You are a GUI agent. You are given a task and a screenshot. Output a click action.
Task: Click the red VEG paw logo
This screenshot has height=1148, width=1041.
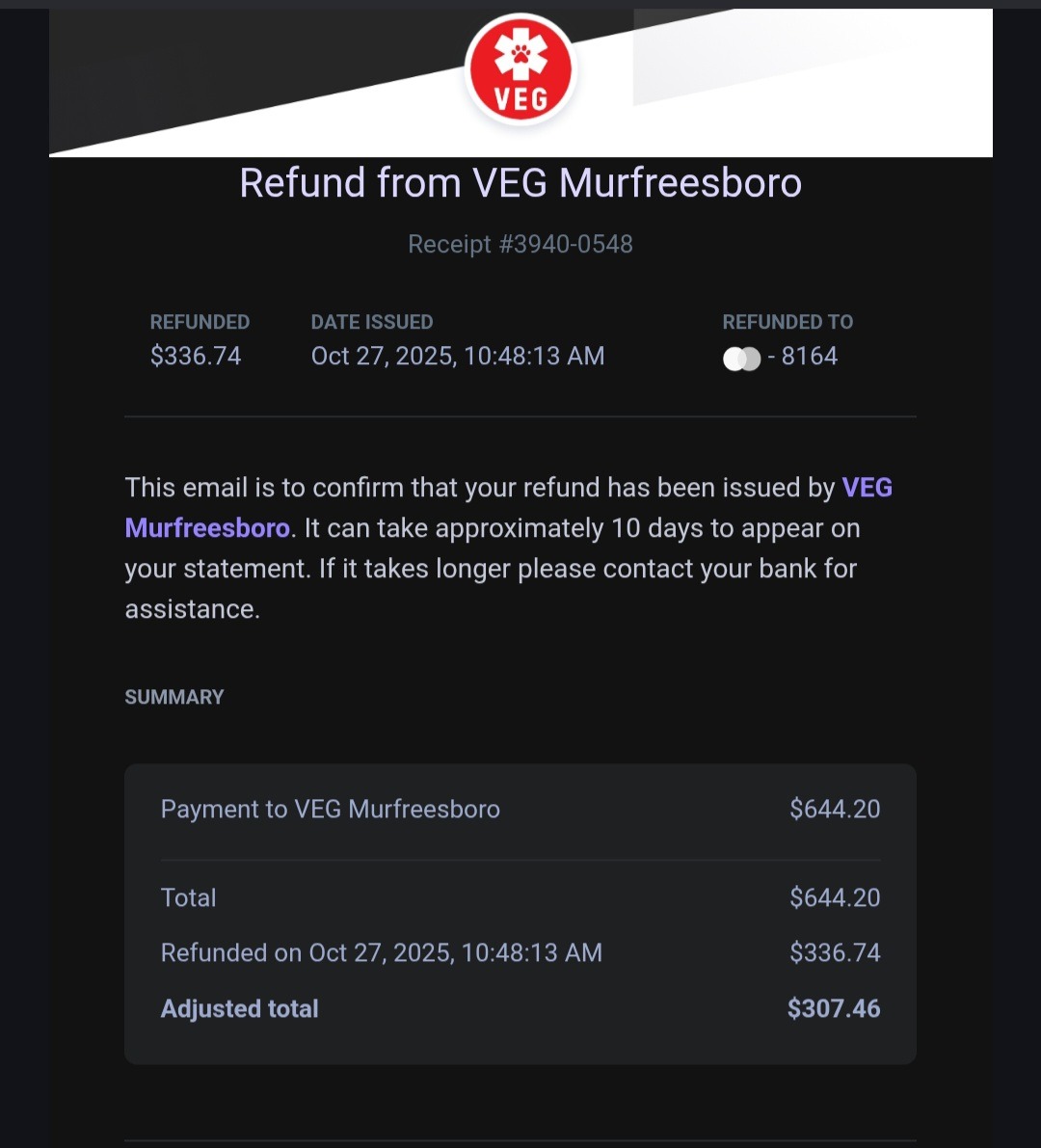tap(520, 69)
